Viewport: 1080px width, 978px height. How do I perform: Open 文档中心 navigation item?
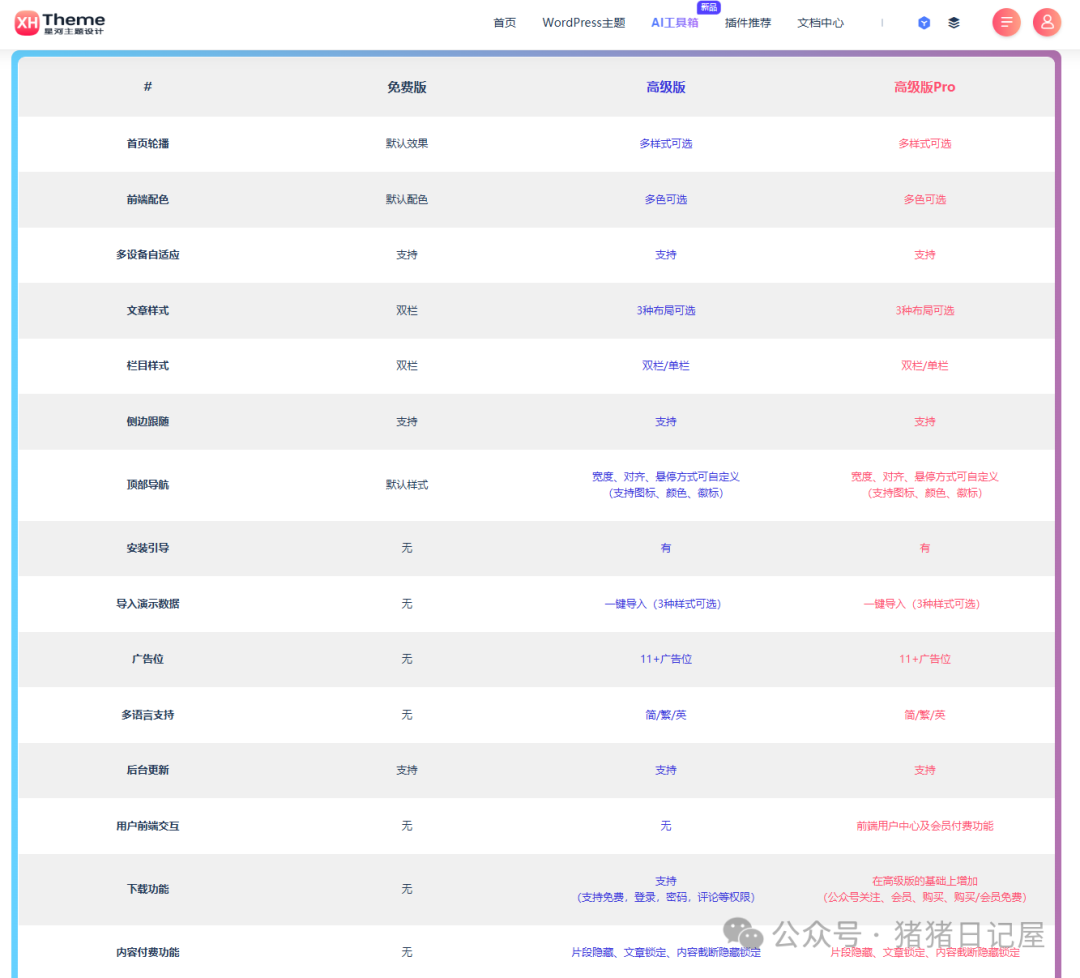(x=820, y=23)
